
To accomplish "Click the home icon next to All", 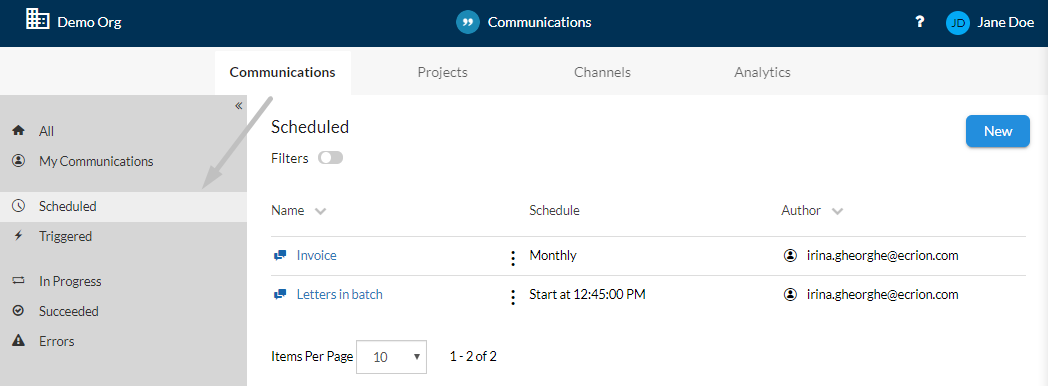I will (19, 131).
